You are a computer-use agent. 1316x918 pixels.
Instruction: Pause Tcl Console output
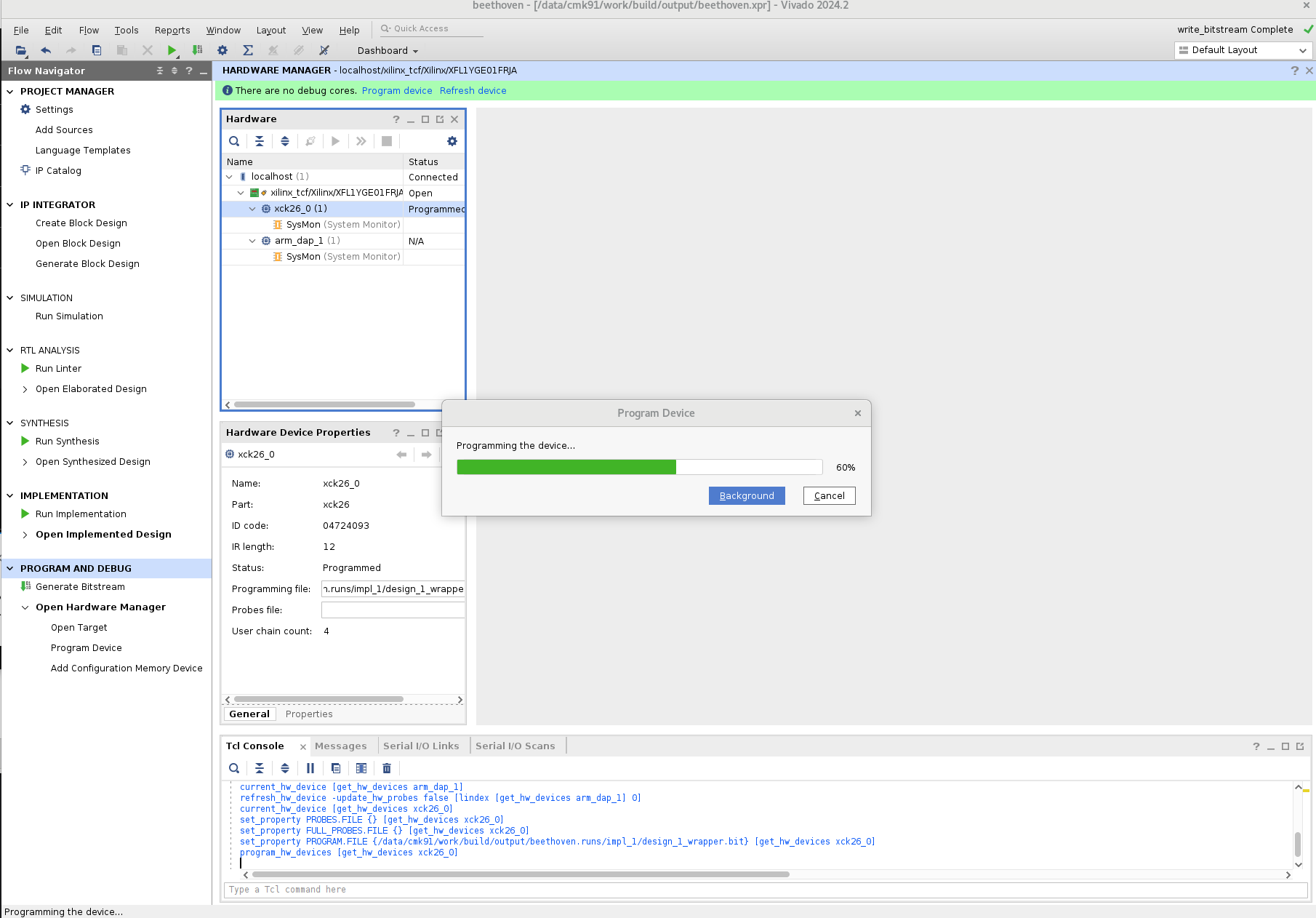pyautogui.click(x=310, y=768)
